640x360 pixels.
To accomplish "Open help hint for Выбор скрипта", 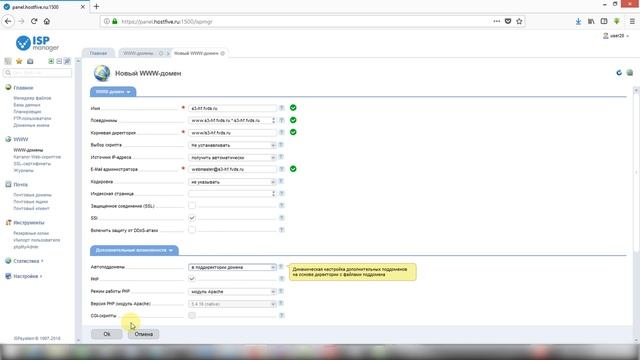I will pos(281,144).
